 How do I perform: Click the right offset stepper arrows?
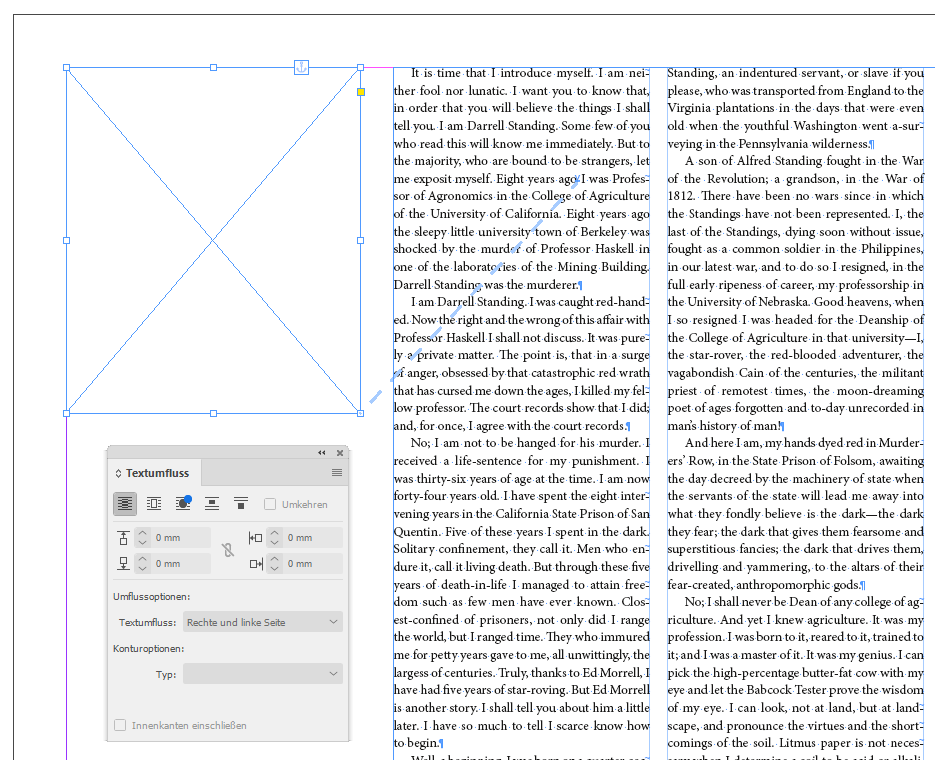pyautogui.click(x=274, y=563)
